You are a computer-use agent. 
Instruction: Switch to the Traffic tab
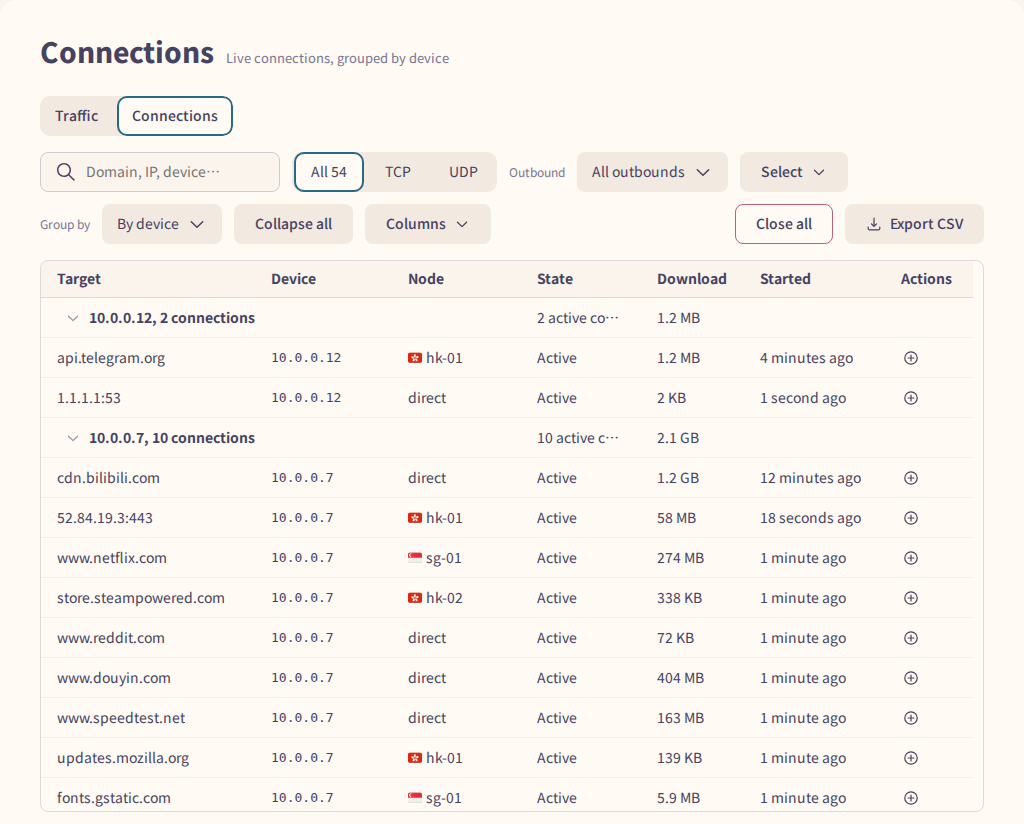coord(77,116)
